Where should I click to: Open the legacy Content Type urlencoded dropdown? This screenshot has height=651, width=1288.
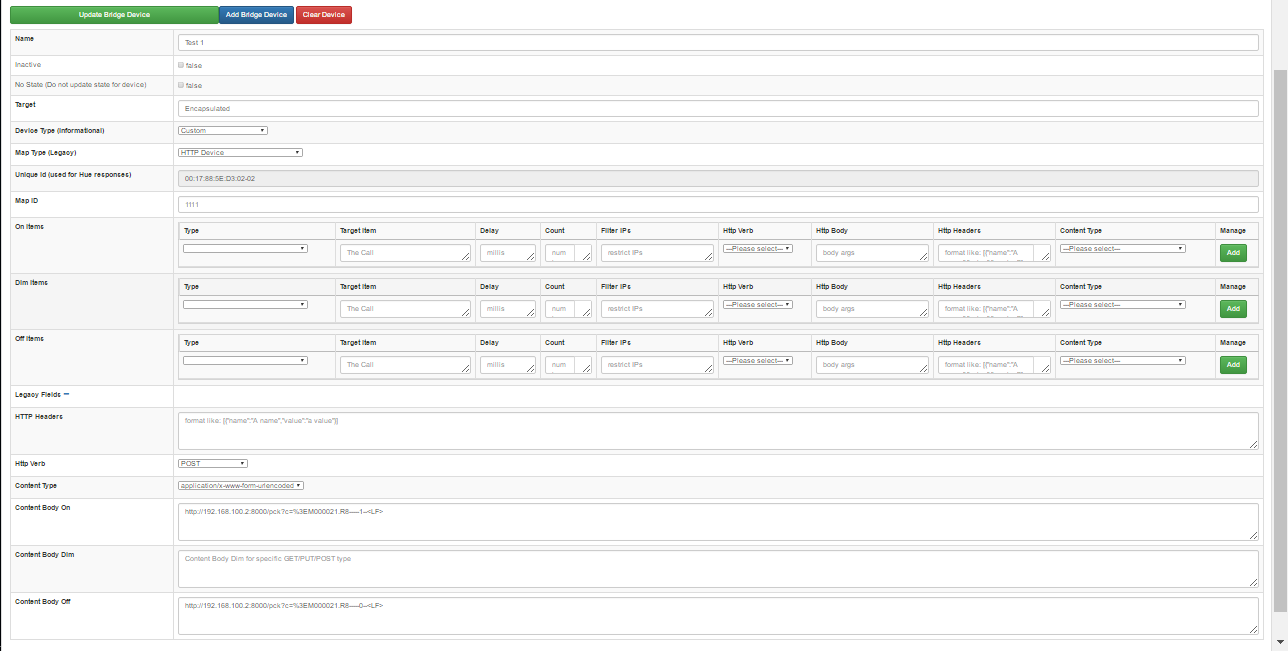click(240, 485)
